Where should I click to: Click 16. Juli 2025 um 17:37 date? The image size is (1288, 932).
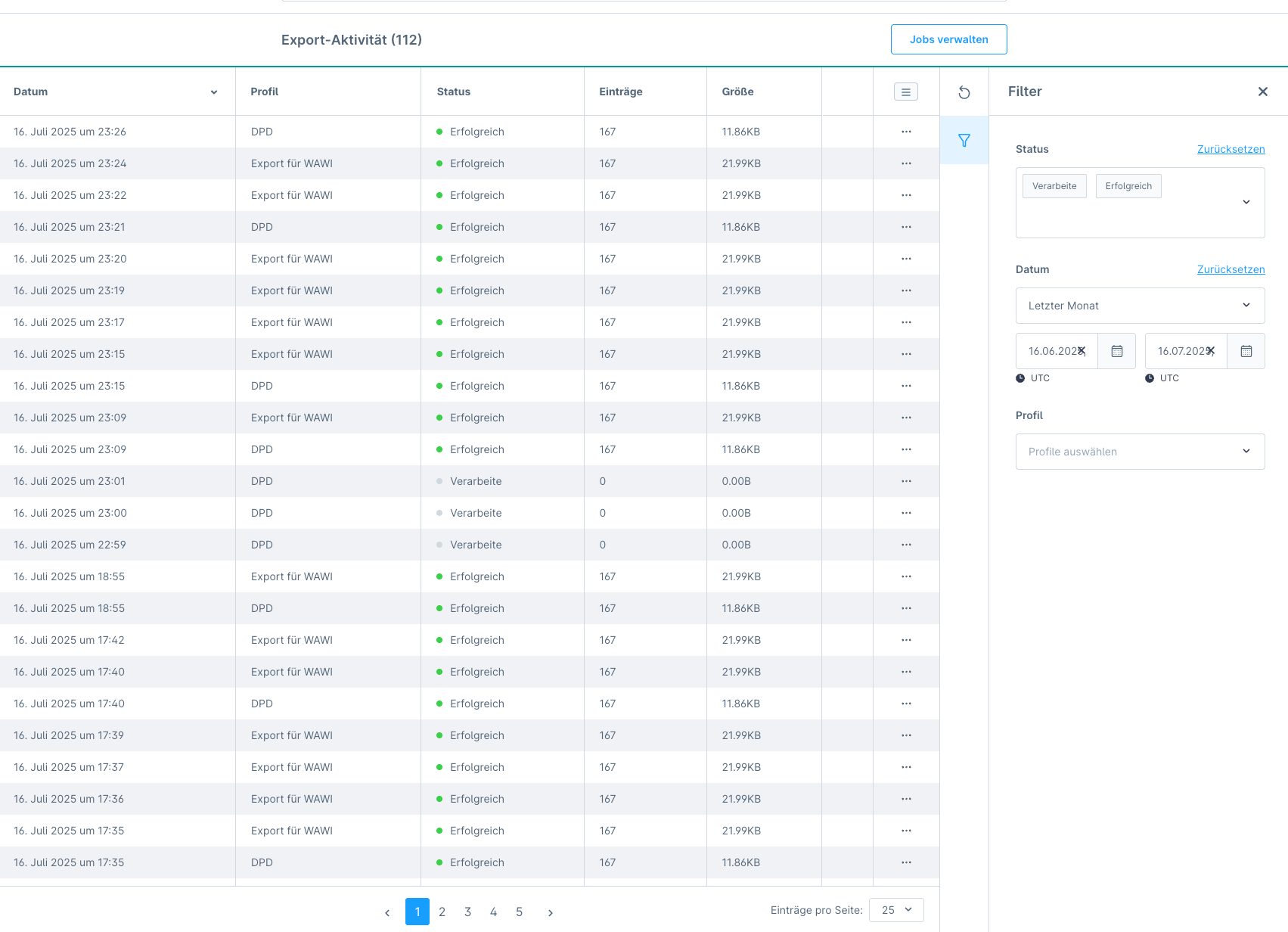pos(69,767)
